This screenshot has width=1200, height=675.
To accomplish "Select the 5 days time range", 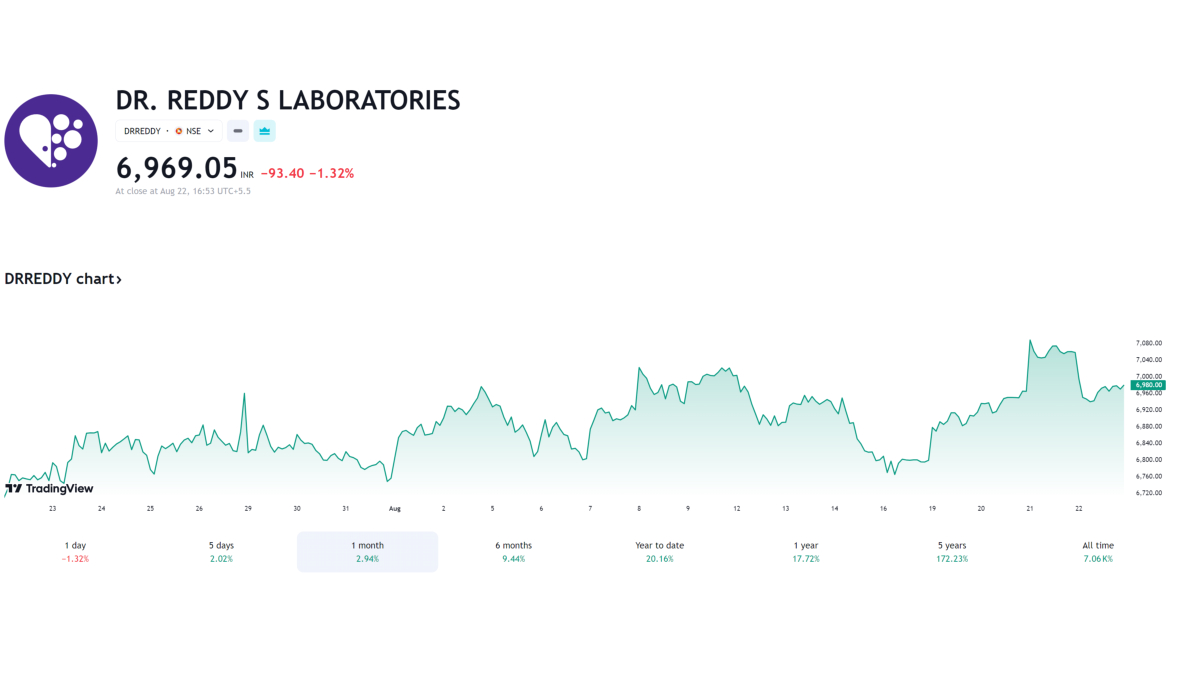I will (x=221, y=552).
